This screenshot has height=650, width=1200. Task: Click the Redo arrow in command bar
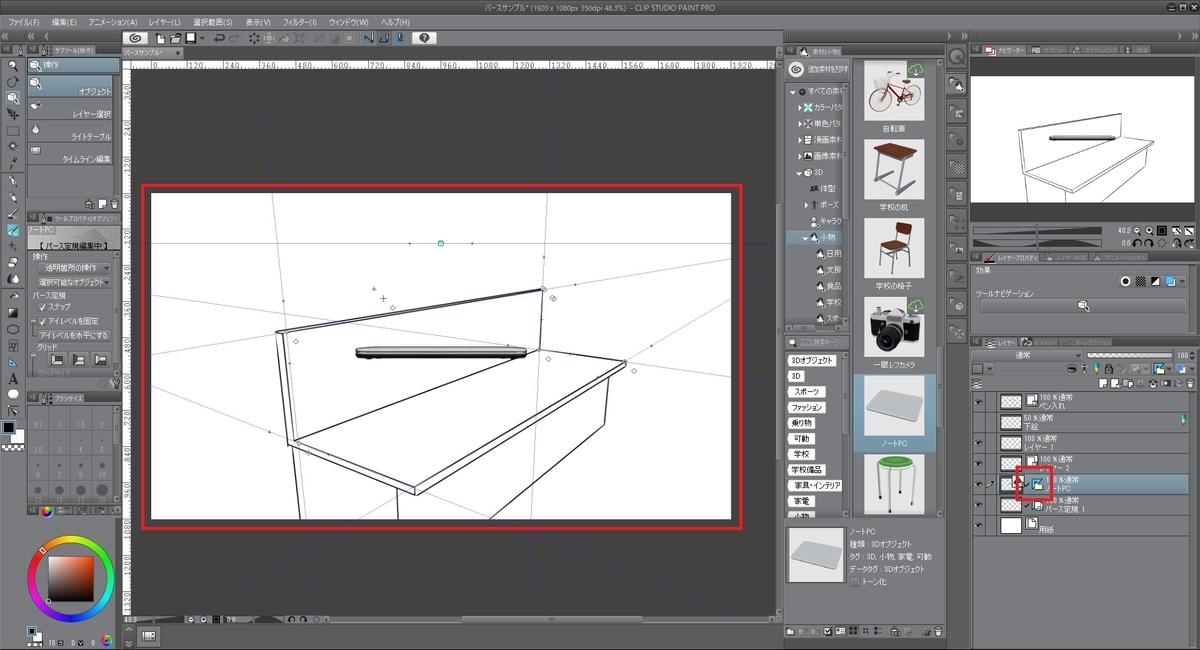pyautogui.click(x=235, y=38)
